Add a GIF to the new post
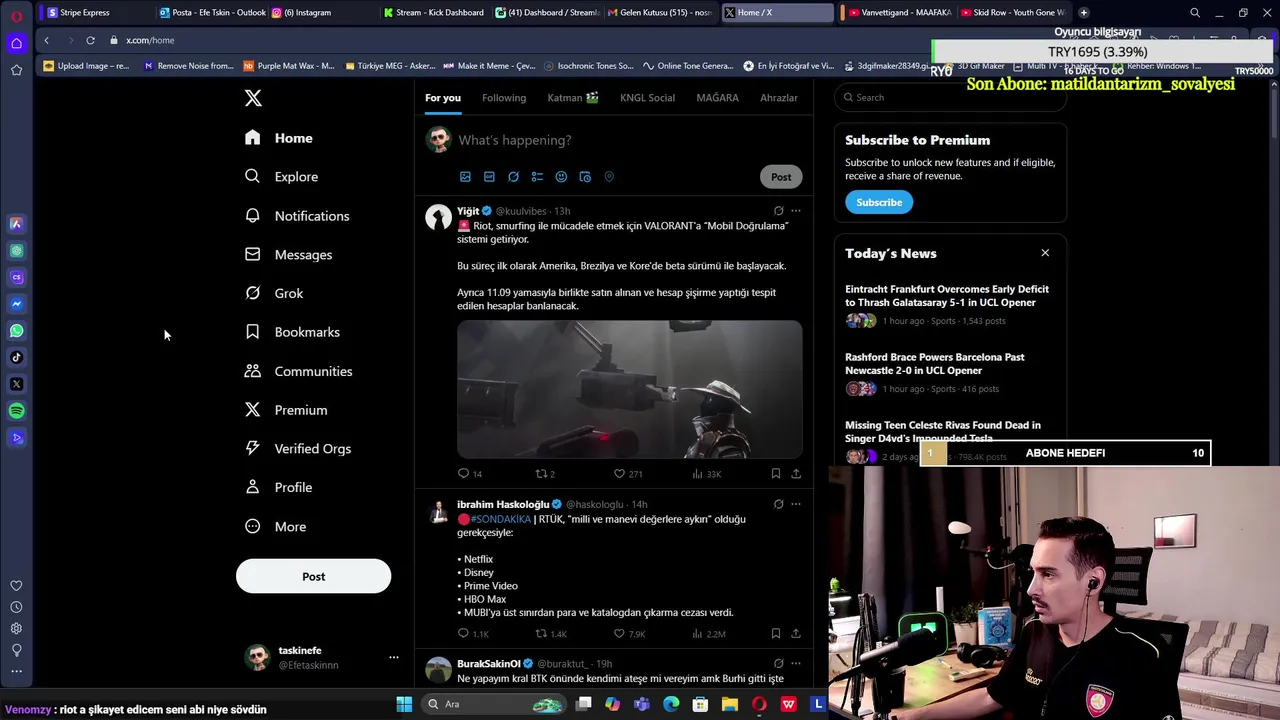Image resolution: width=1280 pixels, height=720 pixels. 489,177
